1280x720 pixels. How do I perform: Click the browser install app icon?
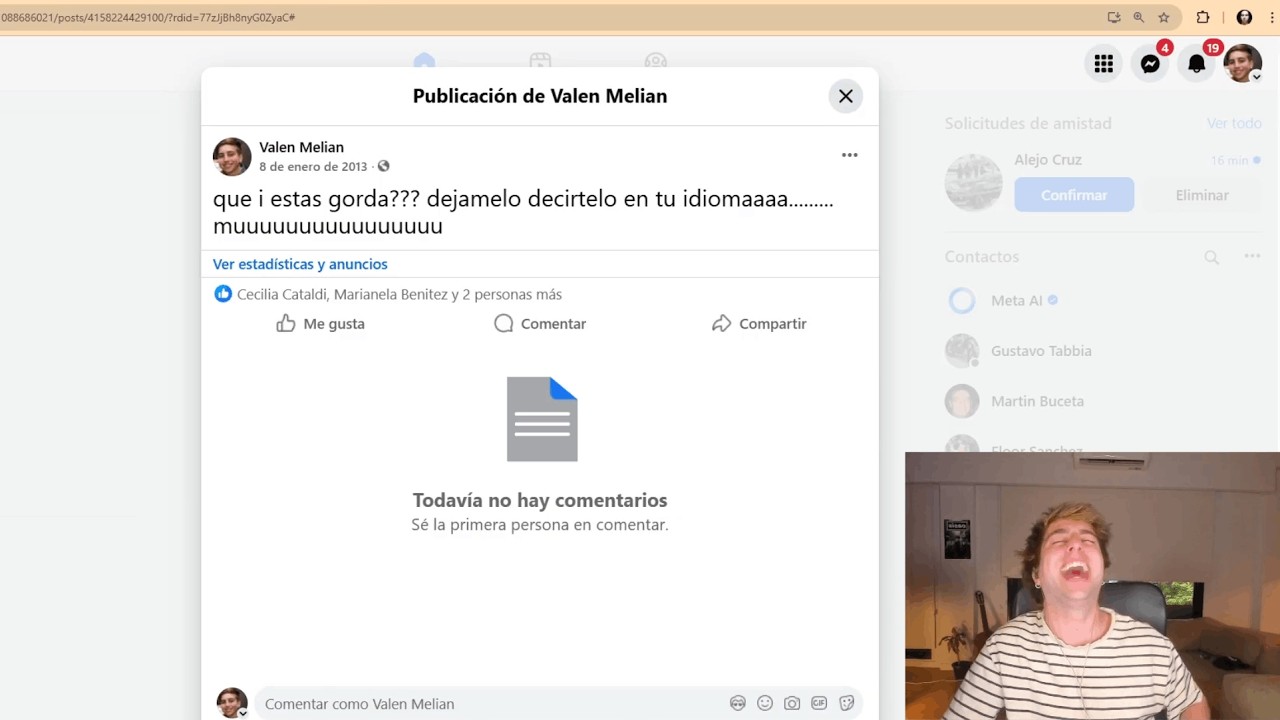point(1114,17)
